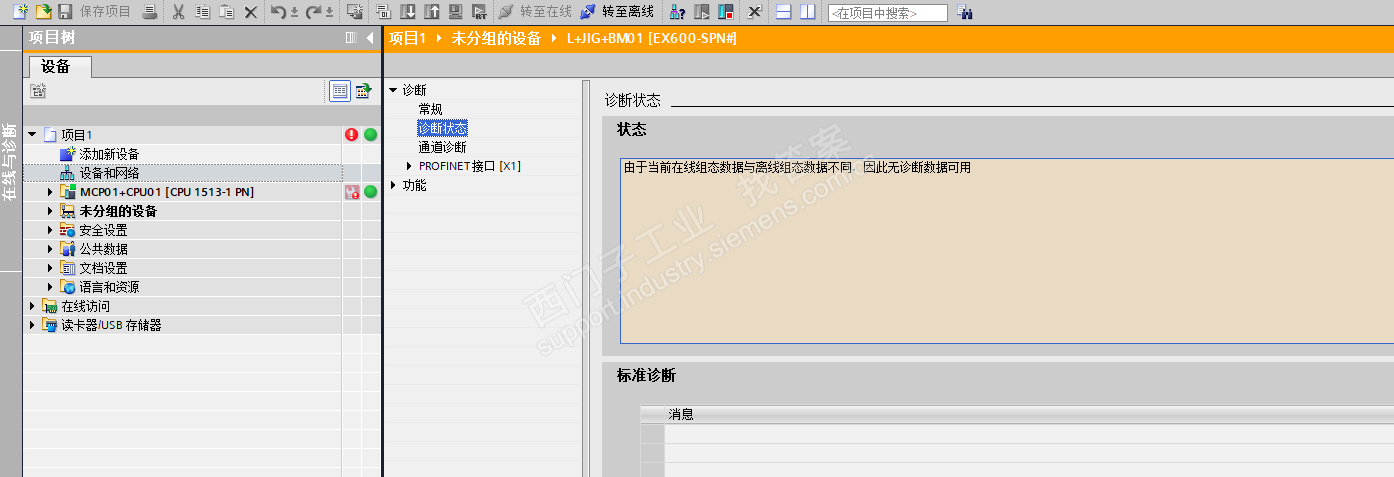Click the Stop CPU icon
This screenshot has height=477, width=1394.
pos(725,12)
